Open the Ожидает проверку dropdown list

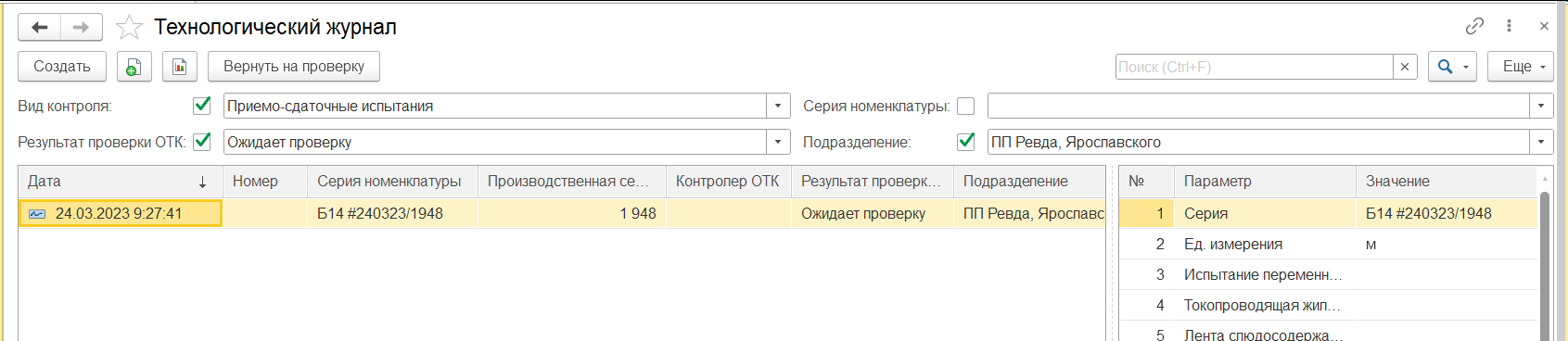pyautogui.click(x=778, y=142)
